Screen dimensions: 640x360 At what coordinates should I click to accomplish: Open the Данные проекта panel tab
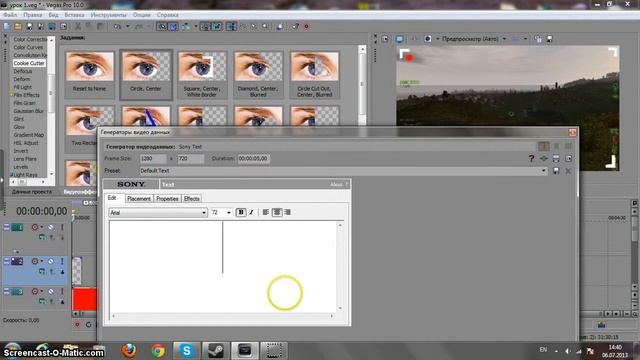(x=32, y=191)
